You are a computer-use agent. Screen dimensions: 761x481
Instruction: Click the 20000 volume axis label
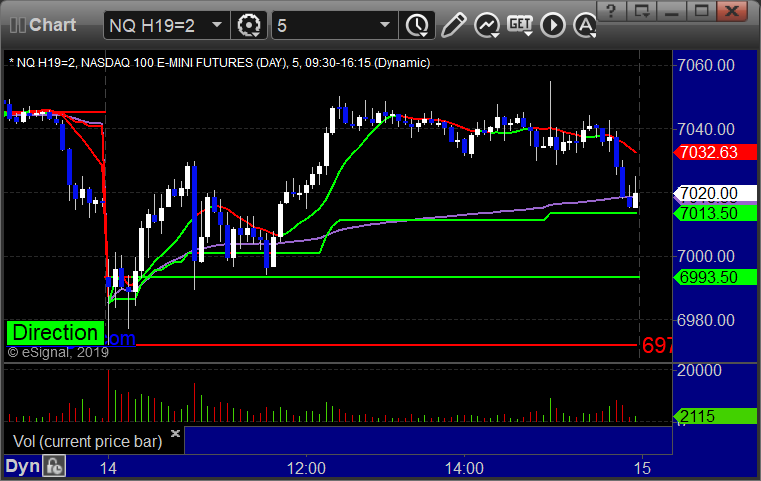point(699,370)
